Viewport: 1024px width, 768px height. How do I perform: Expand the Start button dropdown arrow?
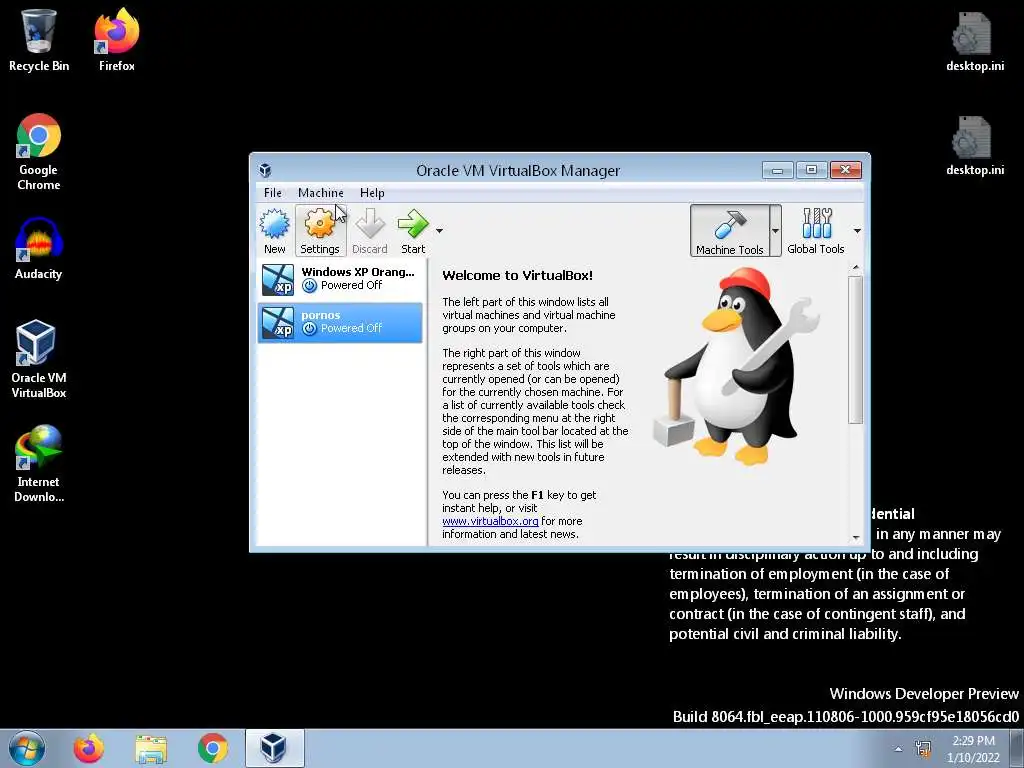click(440, 231)
